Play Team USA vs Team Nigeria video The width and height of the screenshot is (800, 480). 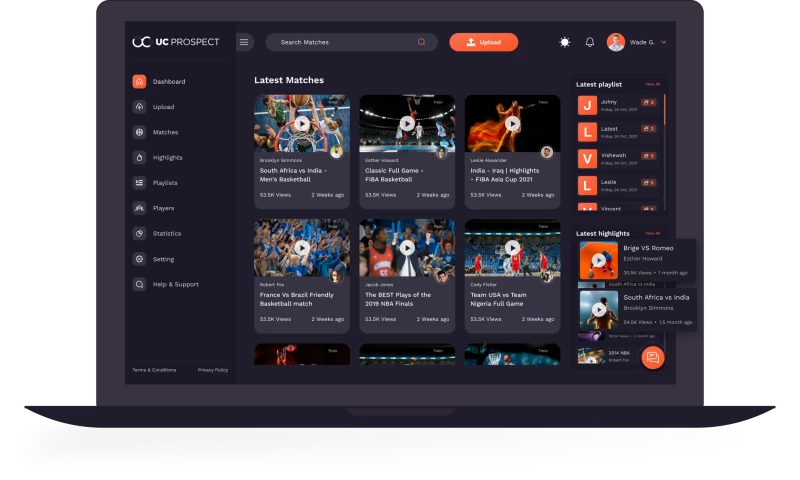tap(512, 248)
